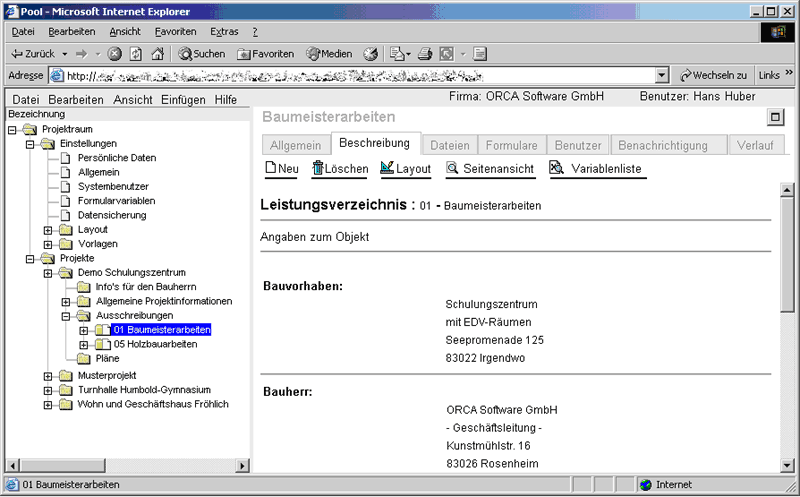
Task: Click the Löschen trash icon
Action: point(318,168)
